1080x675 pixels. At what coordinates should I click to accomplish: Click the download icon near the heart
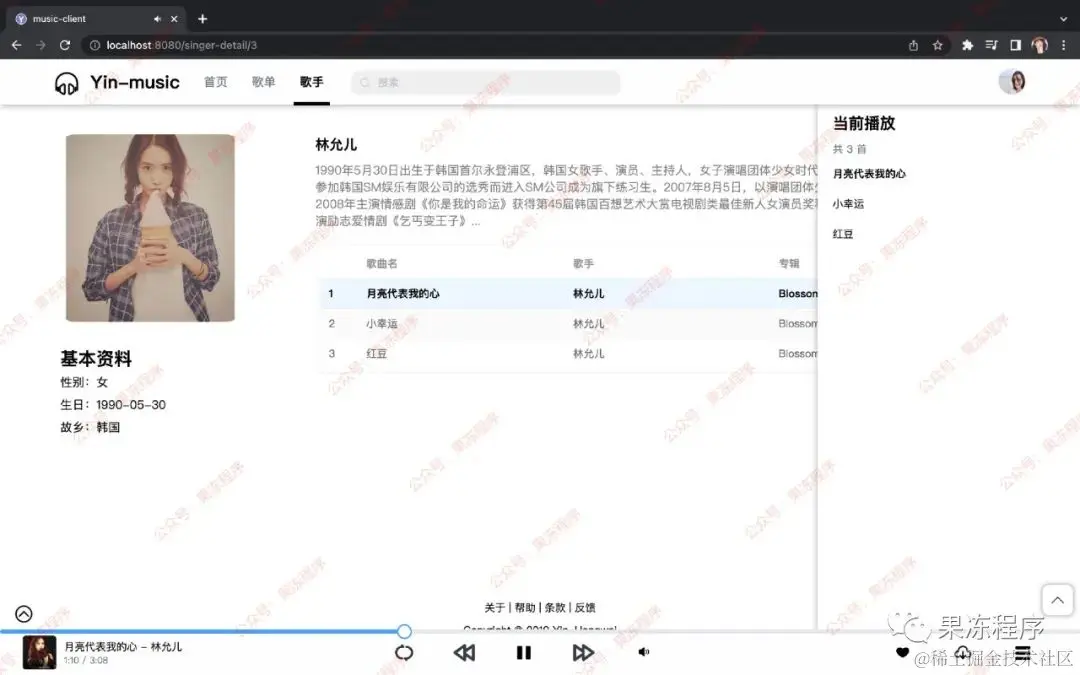[962, 652]
